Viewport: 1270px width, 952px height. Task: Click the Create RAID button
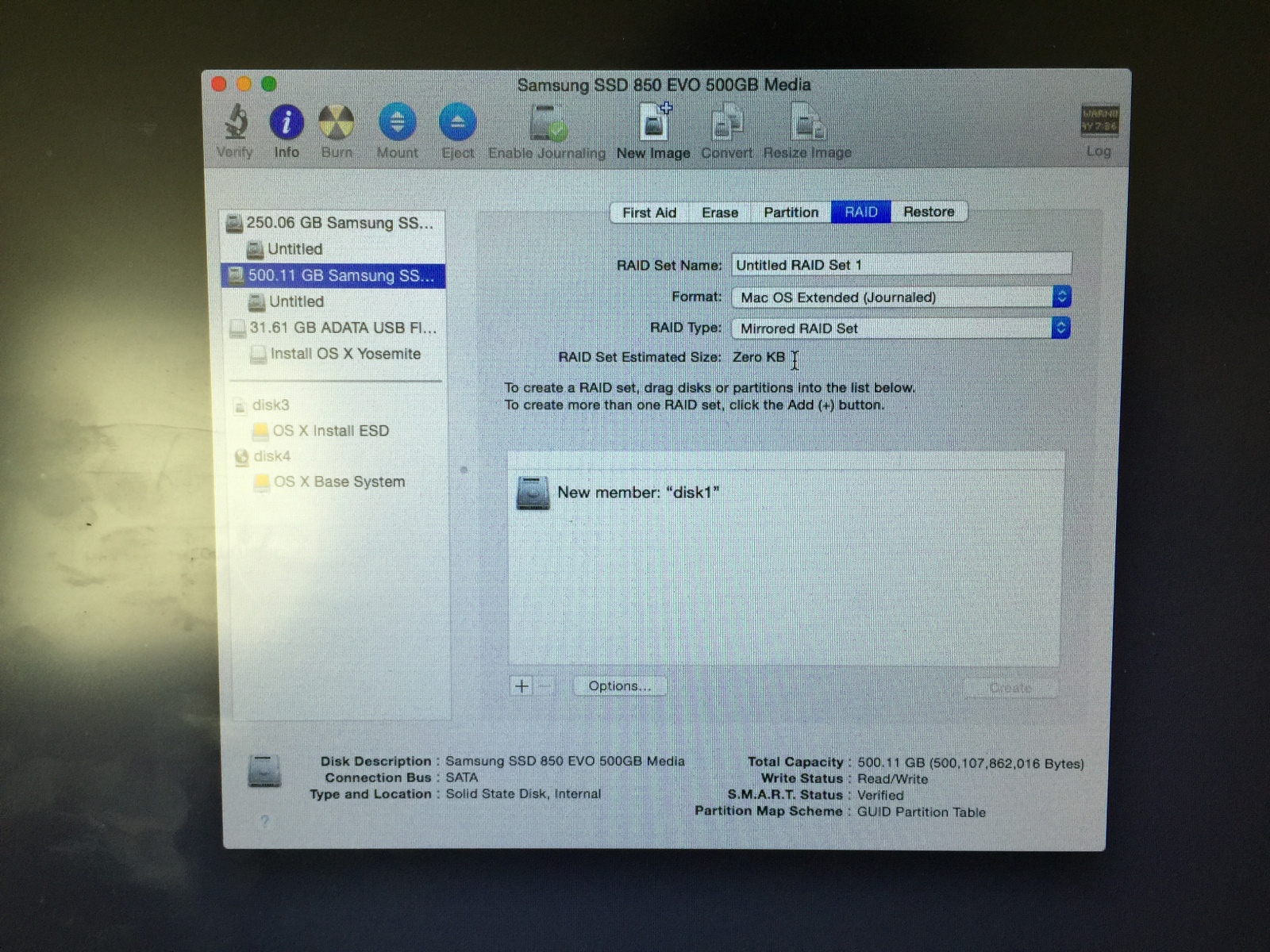point(1010,688)
